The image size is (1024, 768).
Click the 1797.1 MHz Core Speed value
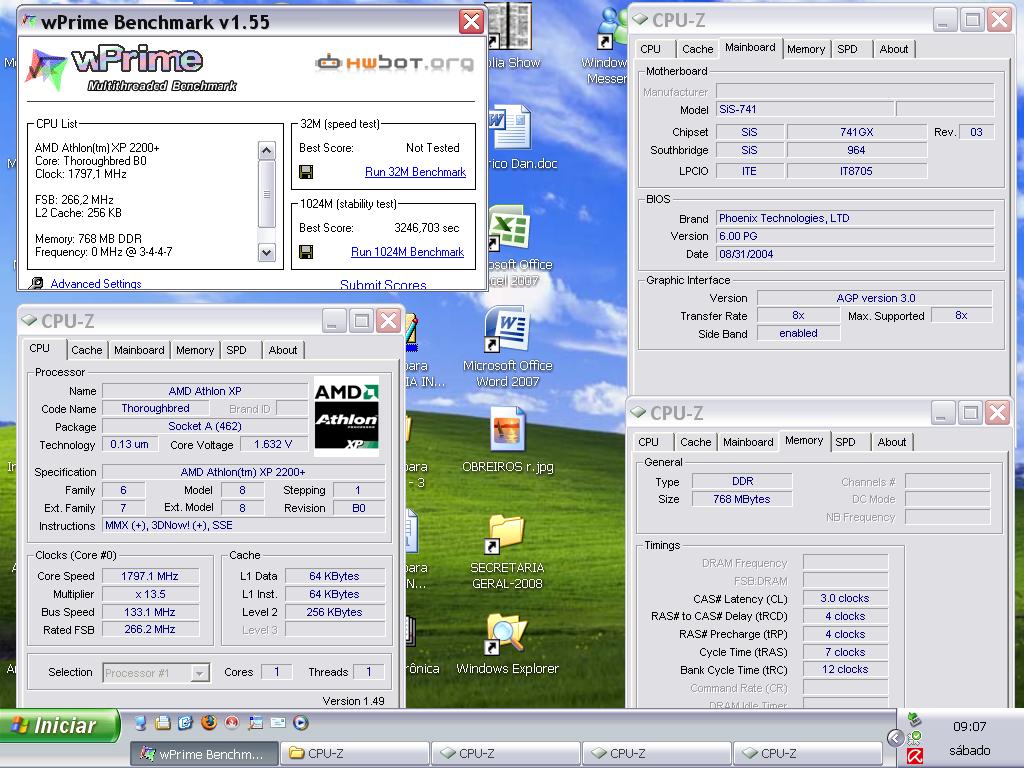coord(150,576)
